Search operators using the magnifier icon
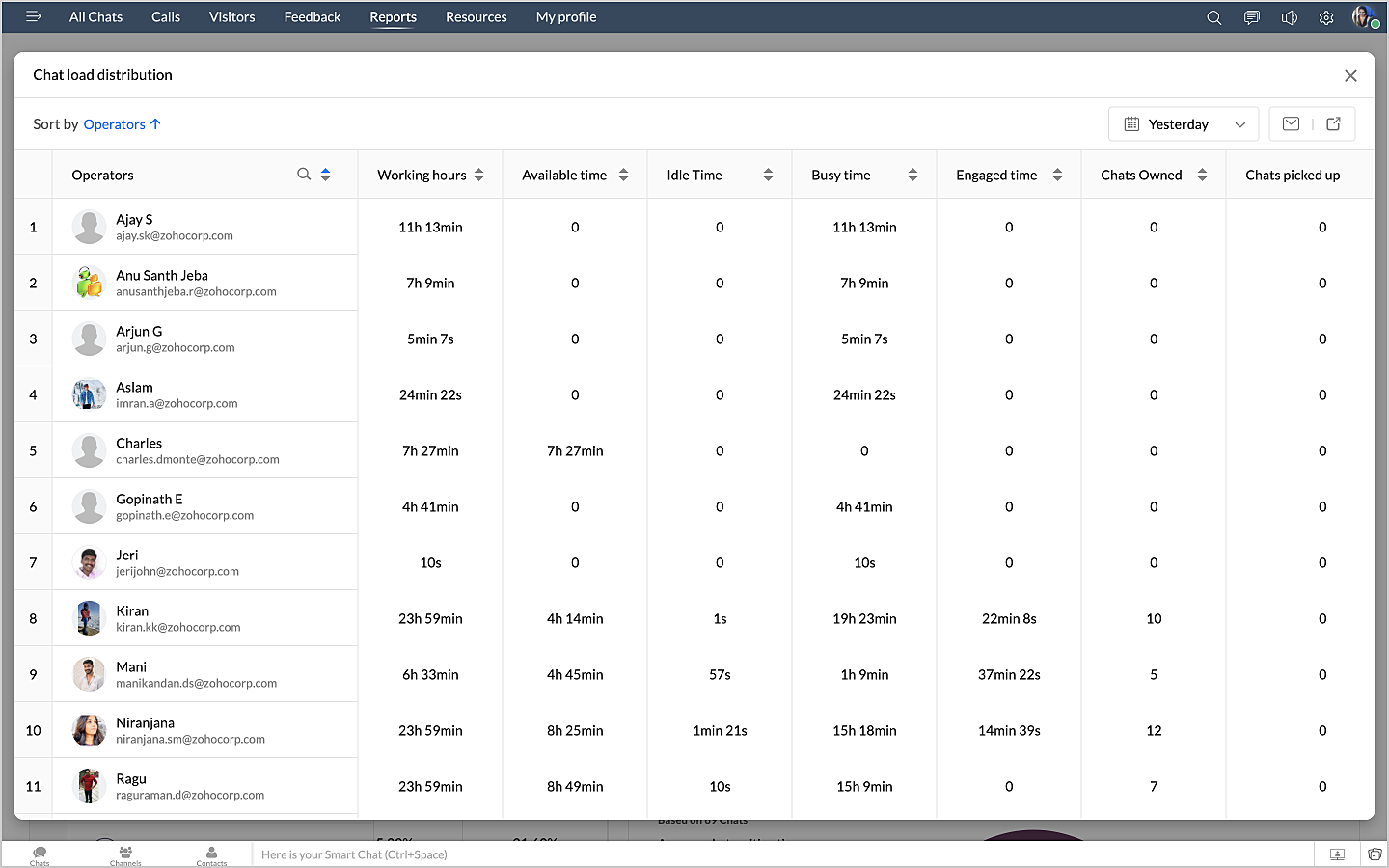The width and height of the screenshot is (1389, 868). 304,175
